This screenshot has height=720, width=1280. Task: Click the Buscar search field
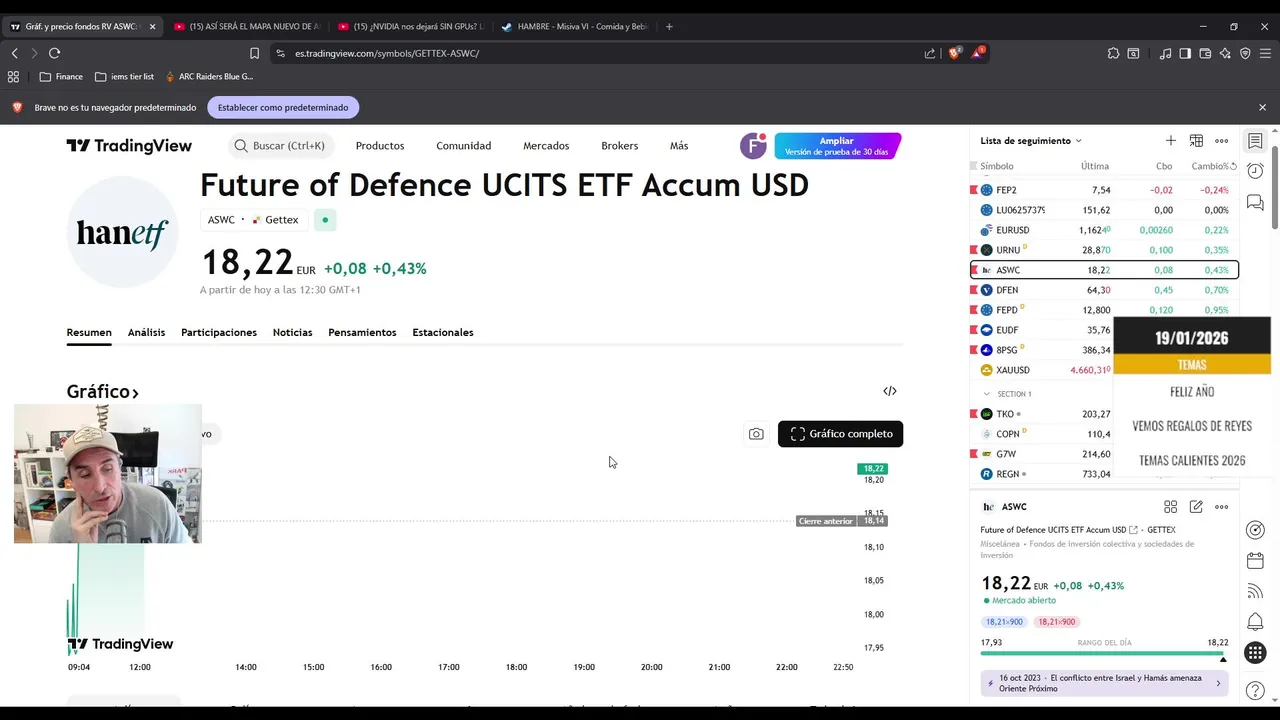tap(282, 146)
